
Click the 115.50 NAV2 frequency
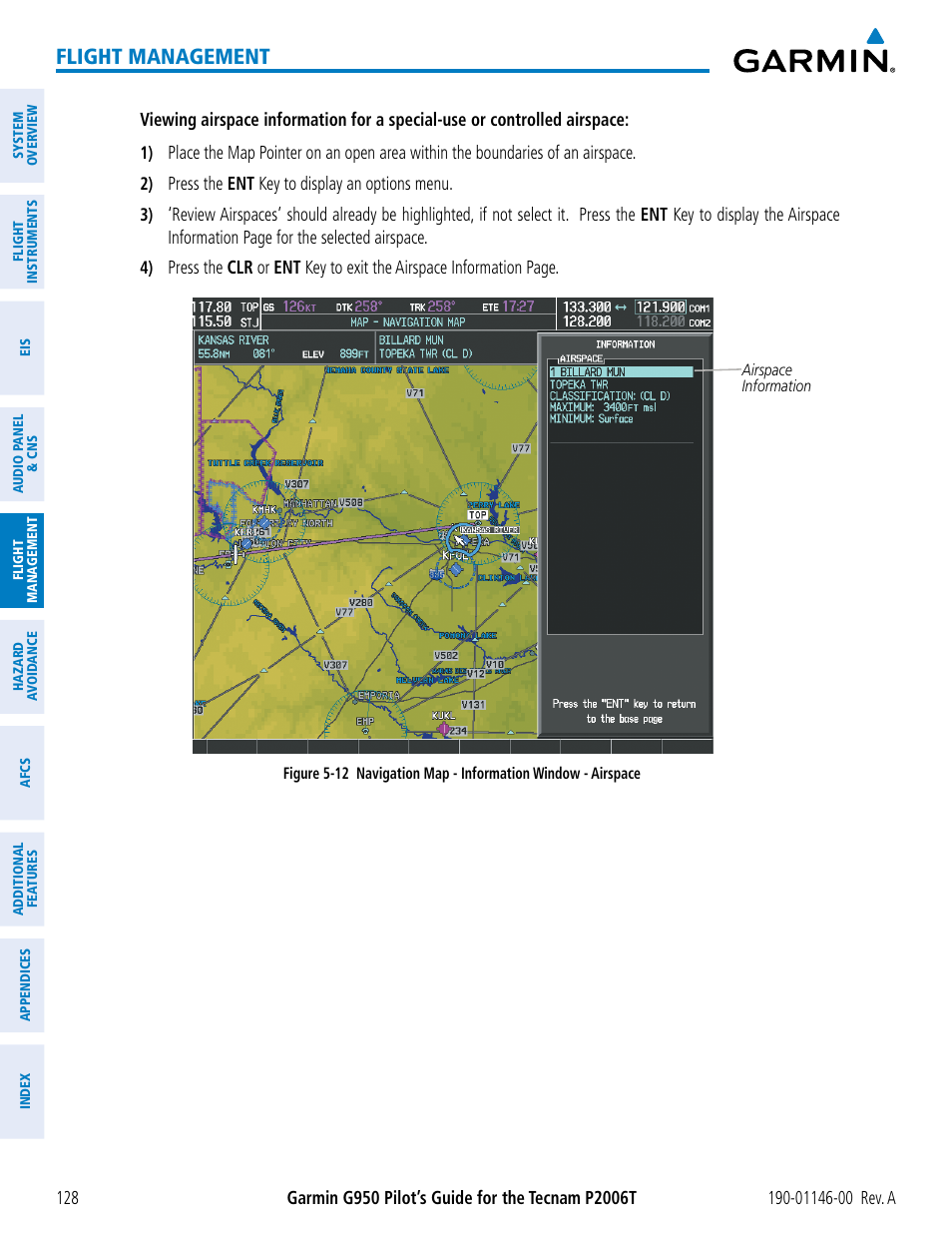214,321
